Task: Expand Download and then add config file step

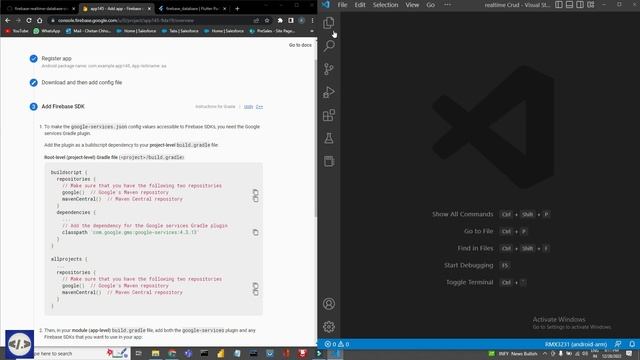Action: pyautogui.click(x=82, y=82)
